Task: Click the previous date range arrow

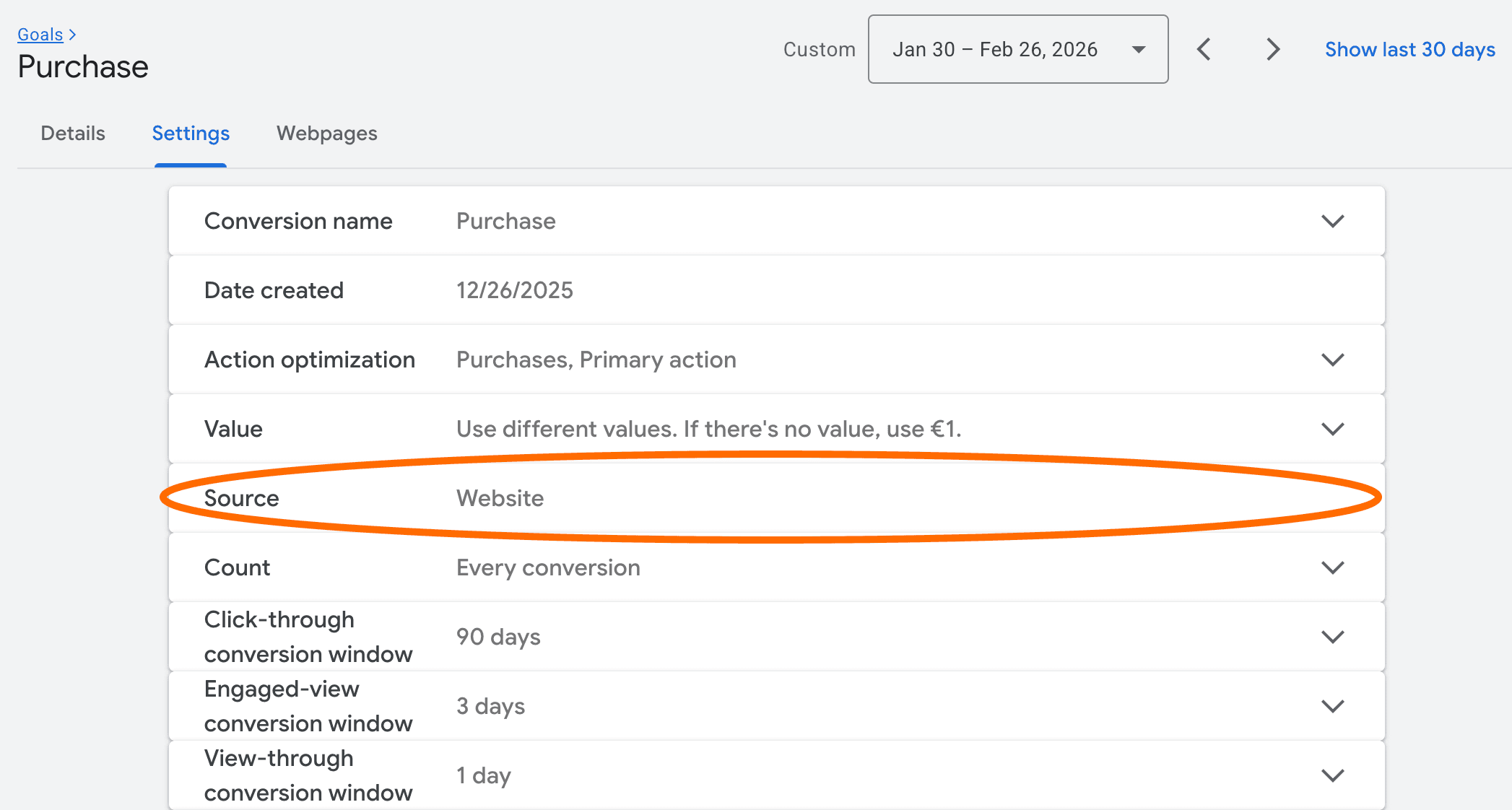Action: click(x=1204, y=50)
